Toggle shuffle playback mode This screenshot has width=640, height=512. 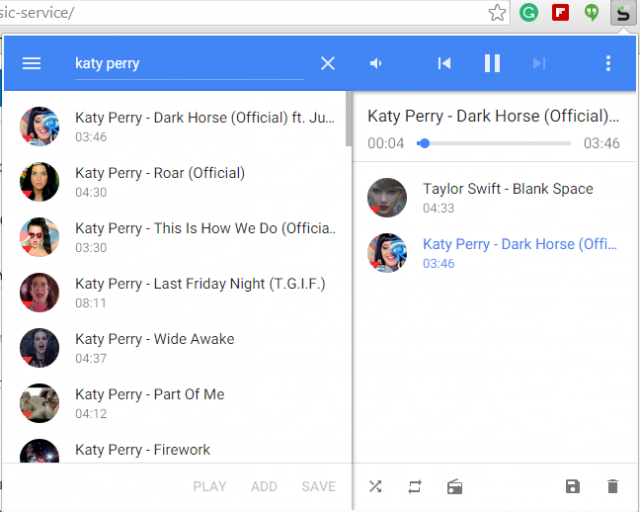(x=375, y=487)
